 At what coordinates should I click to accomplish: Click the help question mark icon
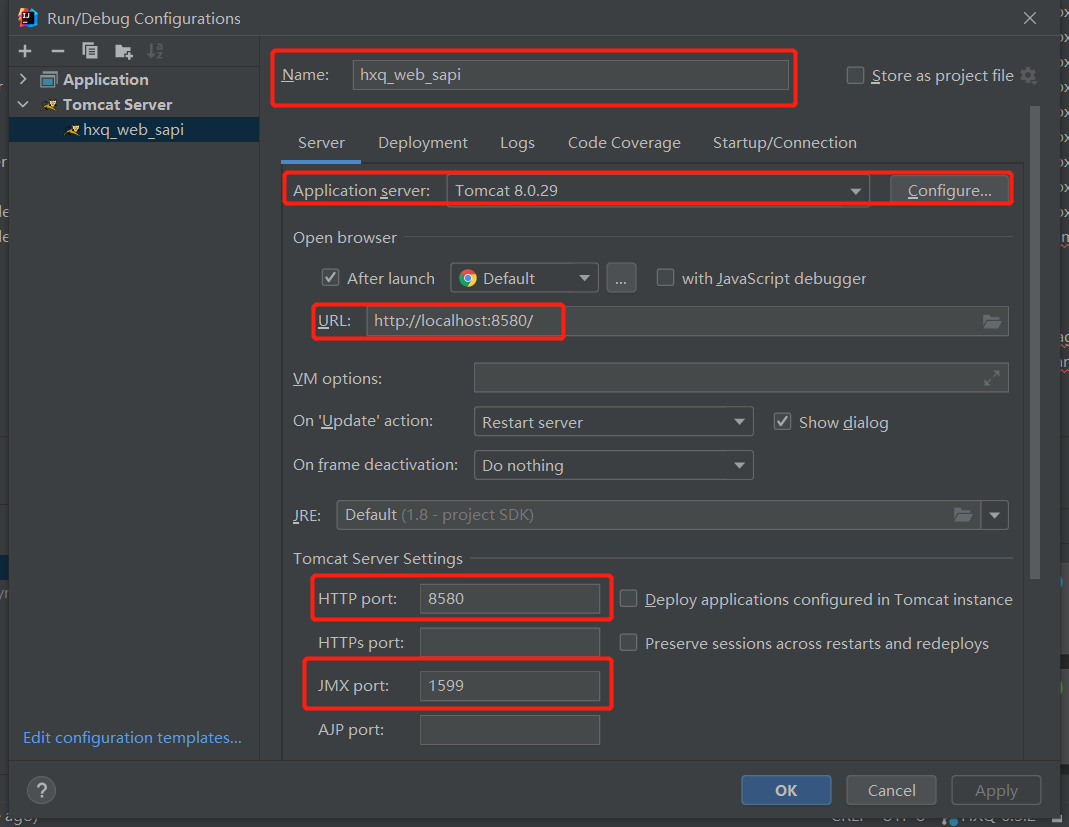coord(41,789)
